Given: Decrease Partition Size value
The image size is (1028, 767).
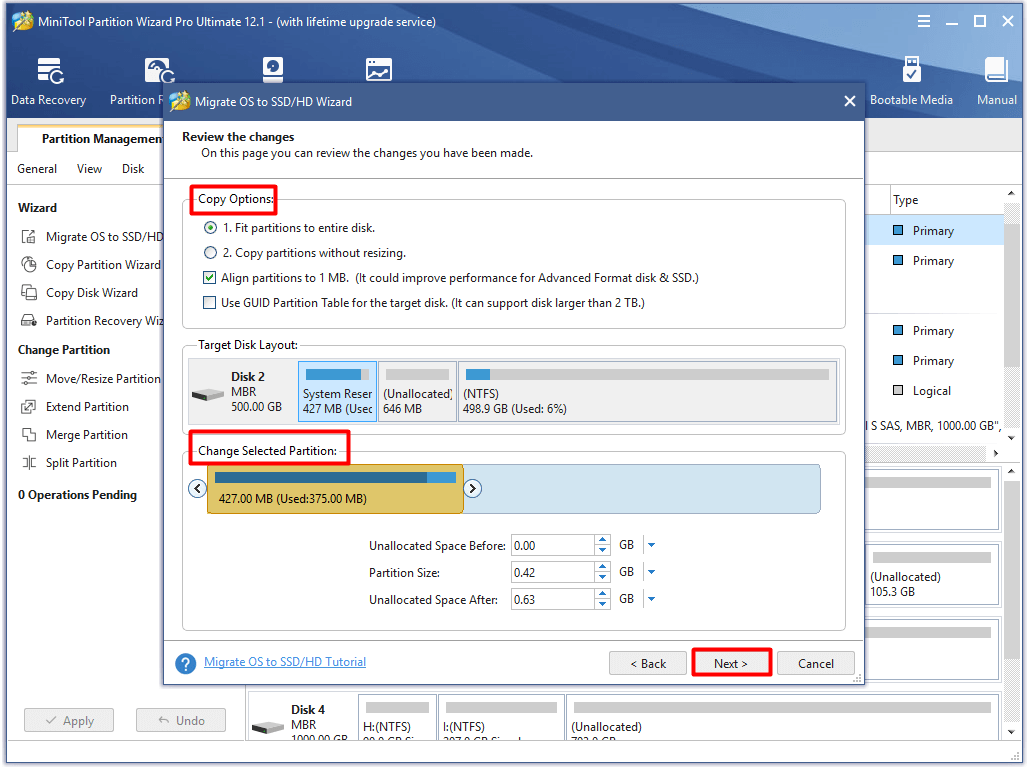Looking at the screenshot, I should pyautogui.click(x=603, y=577).
